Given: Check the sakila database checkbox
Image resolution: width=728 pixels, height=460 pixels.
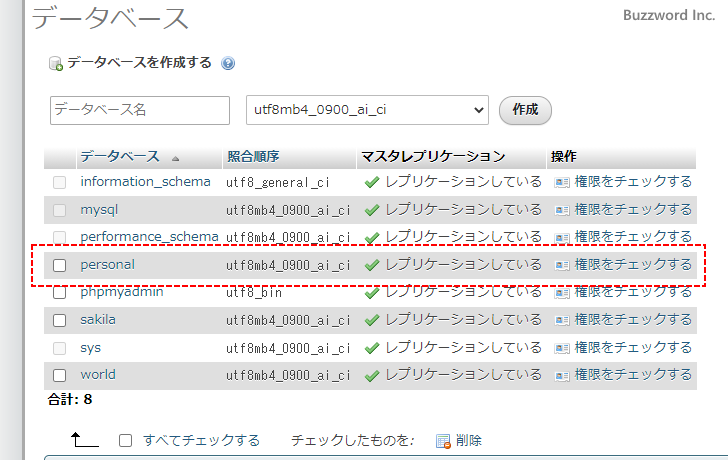Looking at the screenshot, I should pos(59,320).
